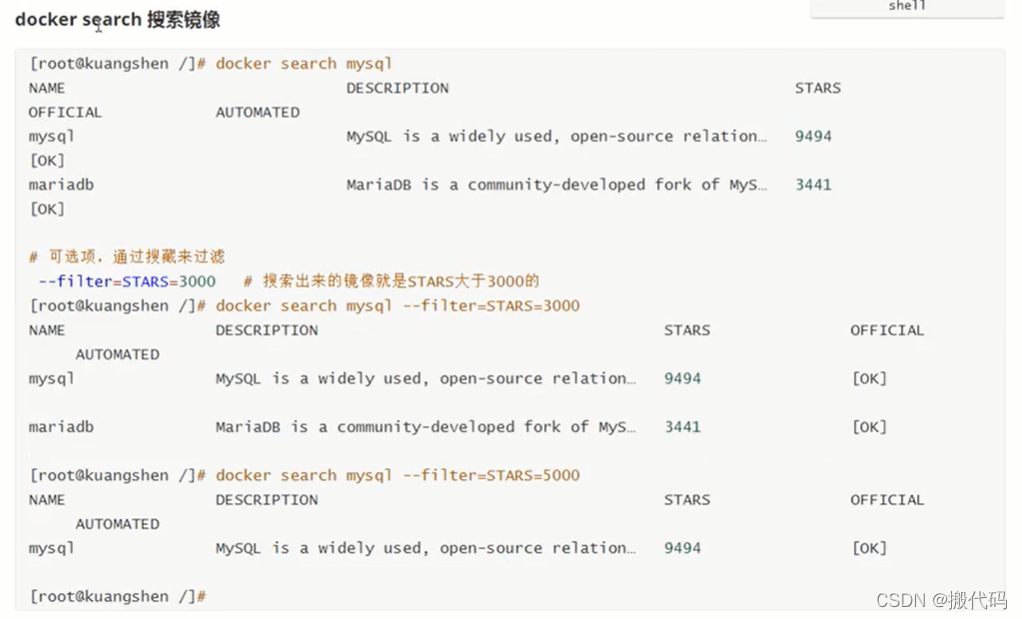
Task: Click the comment "搜索出来的镜像就是STARS大于3000的"
Action: point(401,281)
